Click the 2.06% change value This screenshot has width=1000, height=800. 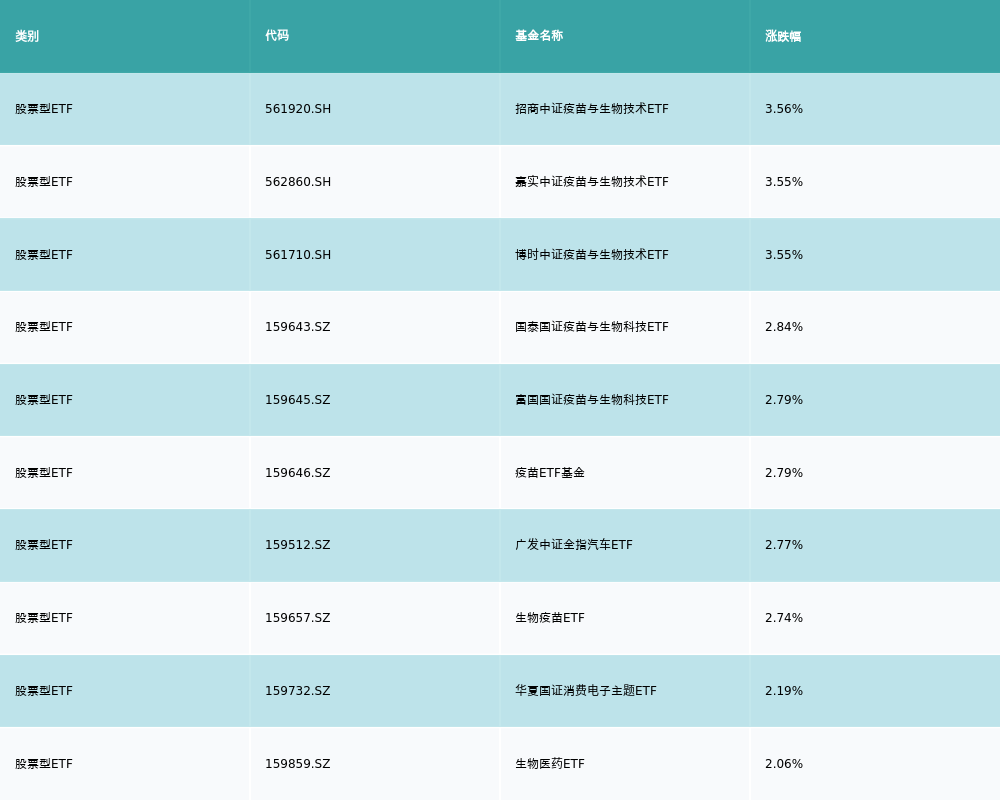784,764
